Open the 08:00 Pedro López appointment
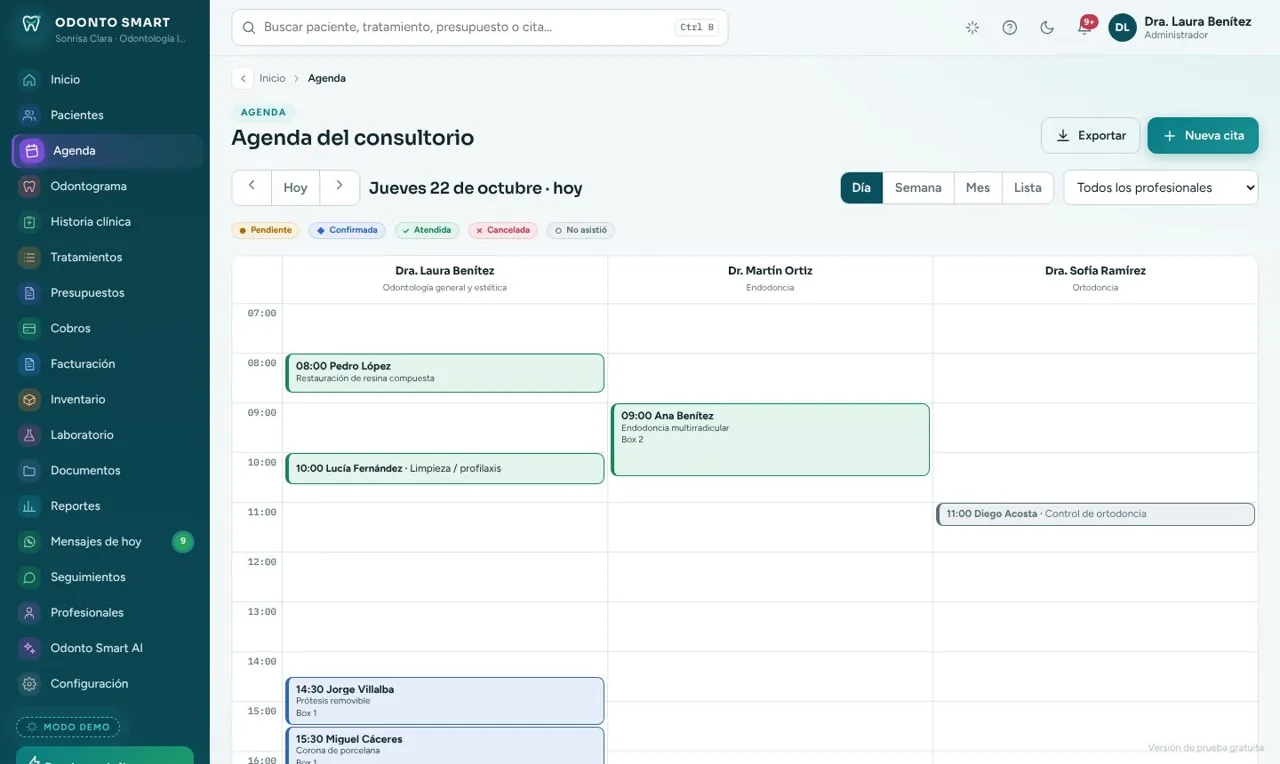Screen dimensions: 1280x764 click(445, 373)
